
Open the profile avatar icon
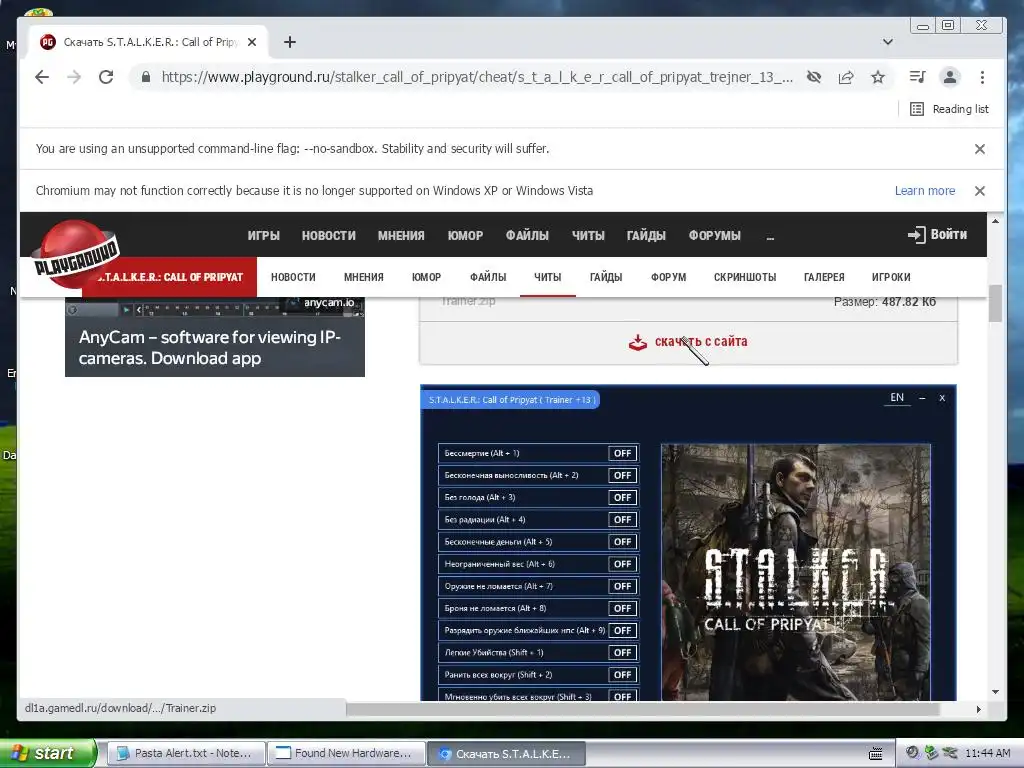(950, 77)
